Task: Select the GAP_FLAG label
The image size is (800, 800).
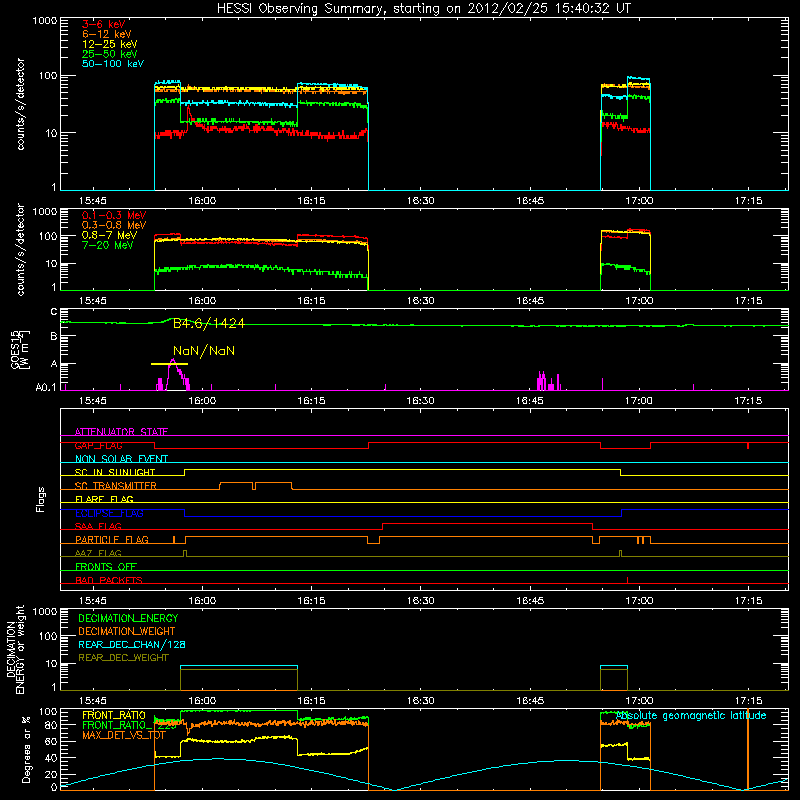Action: pos(98,445)
